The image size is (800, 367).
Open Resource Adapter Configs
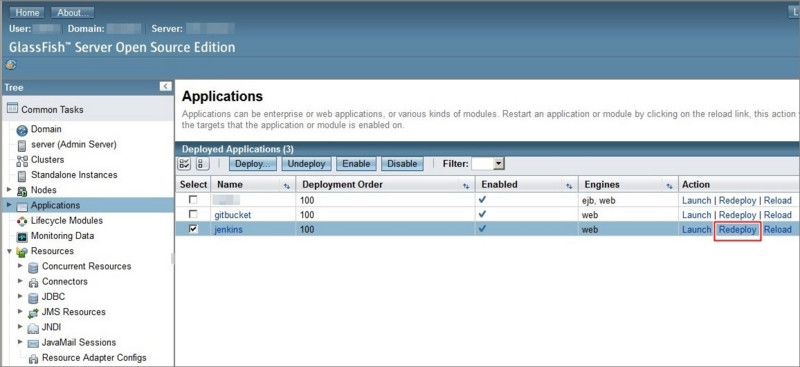click(94, 358)
